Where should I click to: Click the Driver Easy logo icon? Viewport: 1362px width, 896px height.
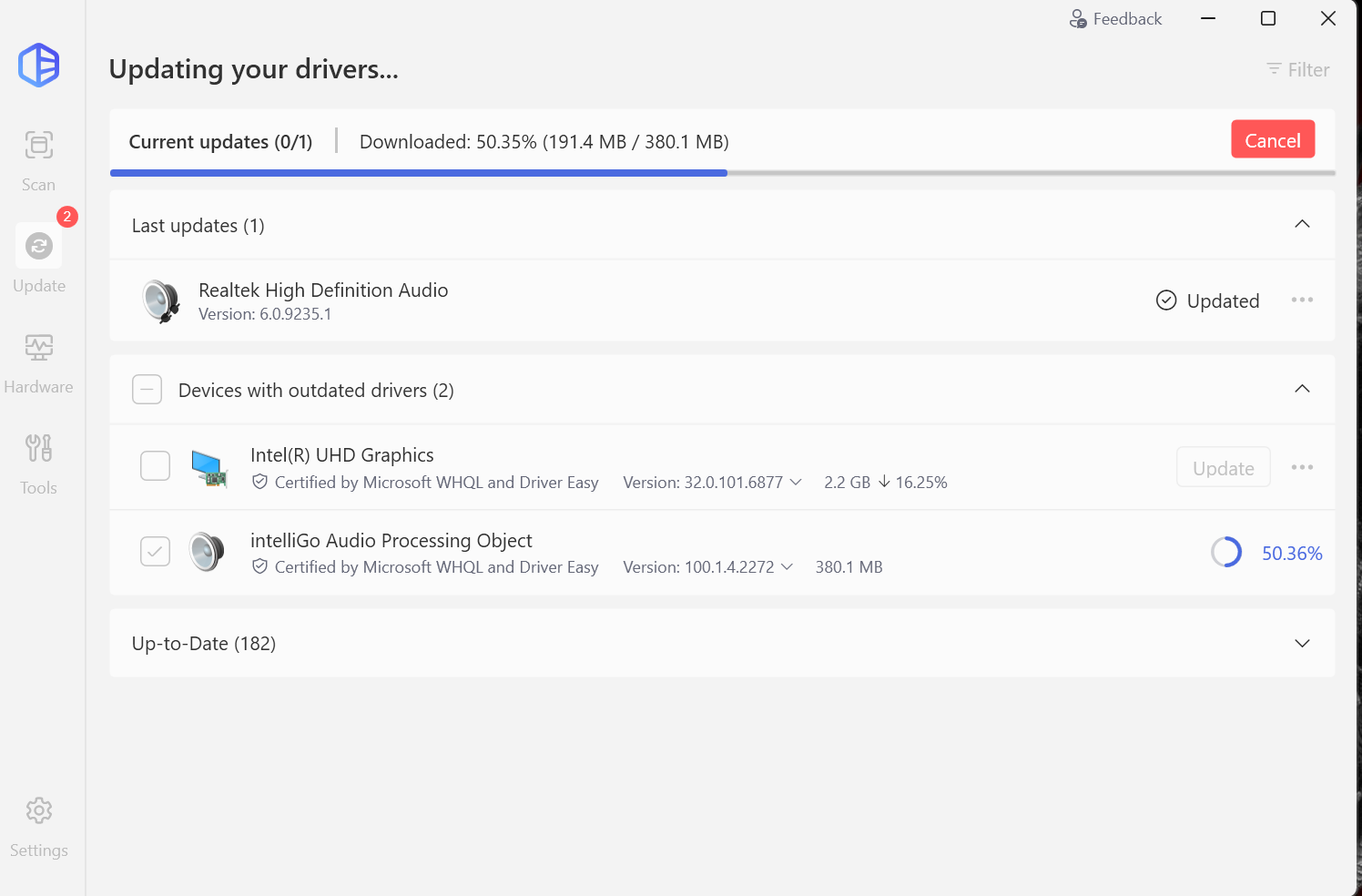(39, 65)
